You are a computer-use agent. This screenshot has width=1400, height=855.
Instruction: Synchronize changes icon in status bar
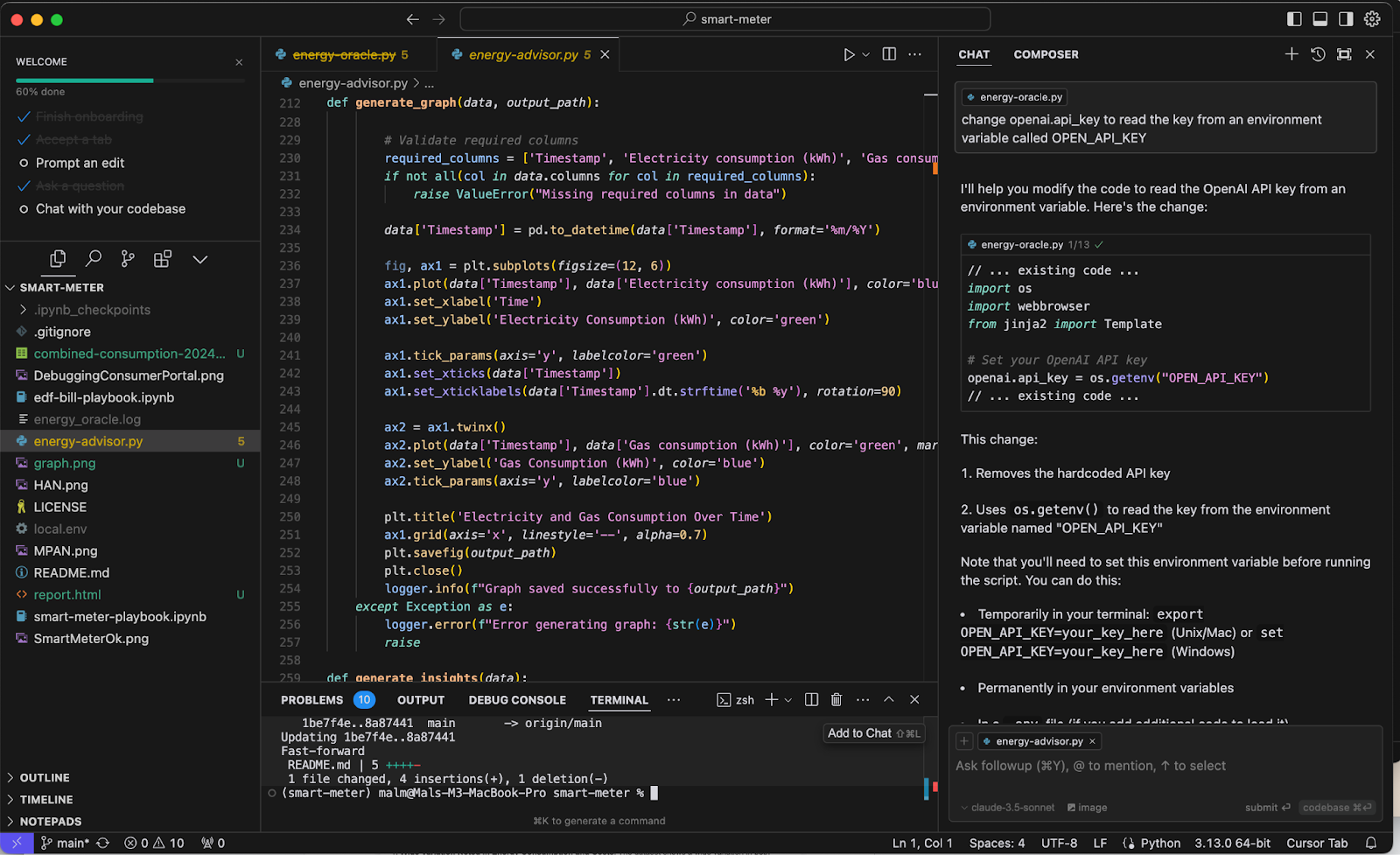point(102,843)
